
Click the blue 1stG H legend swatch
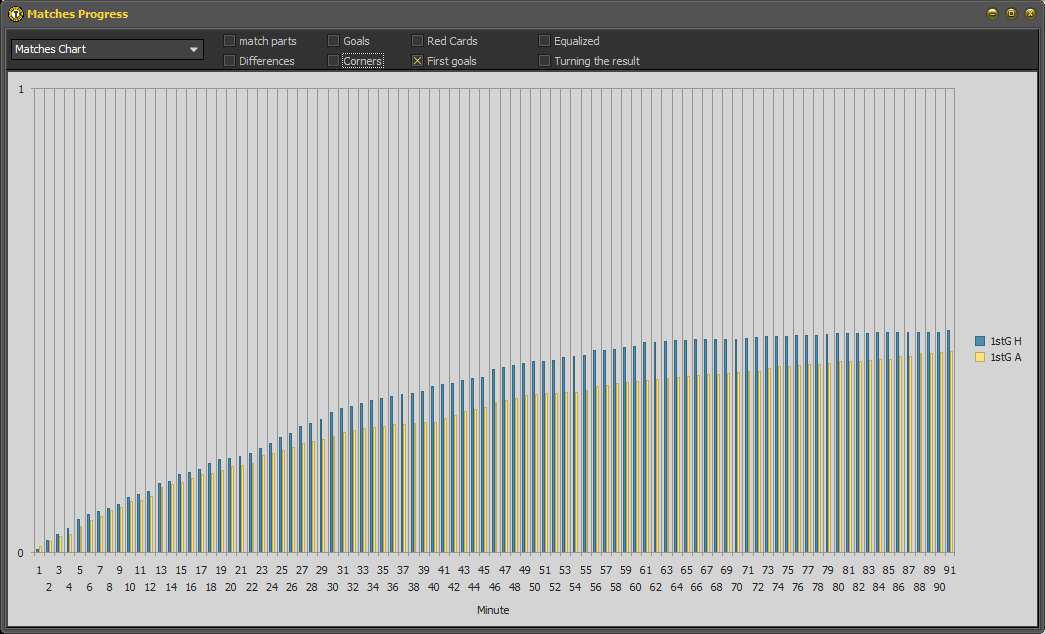pyautogui.click(x=980, y=341)
